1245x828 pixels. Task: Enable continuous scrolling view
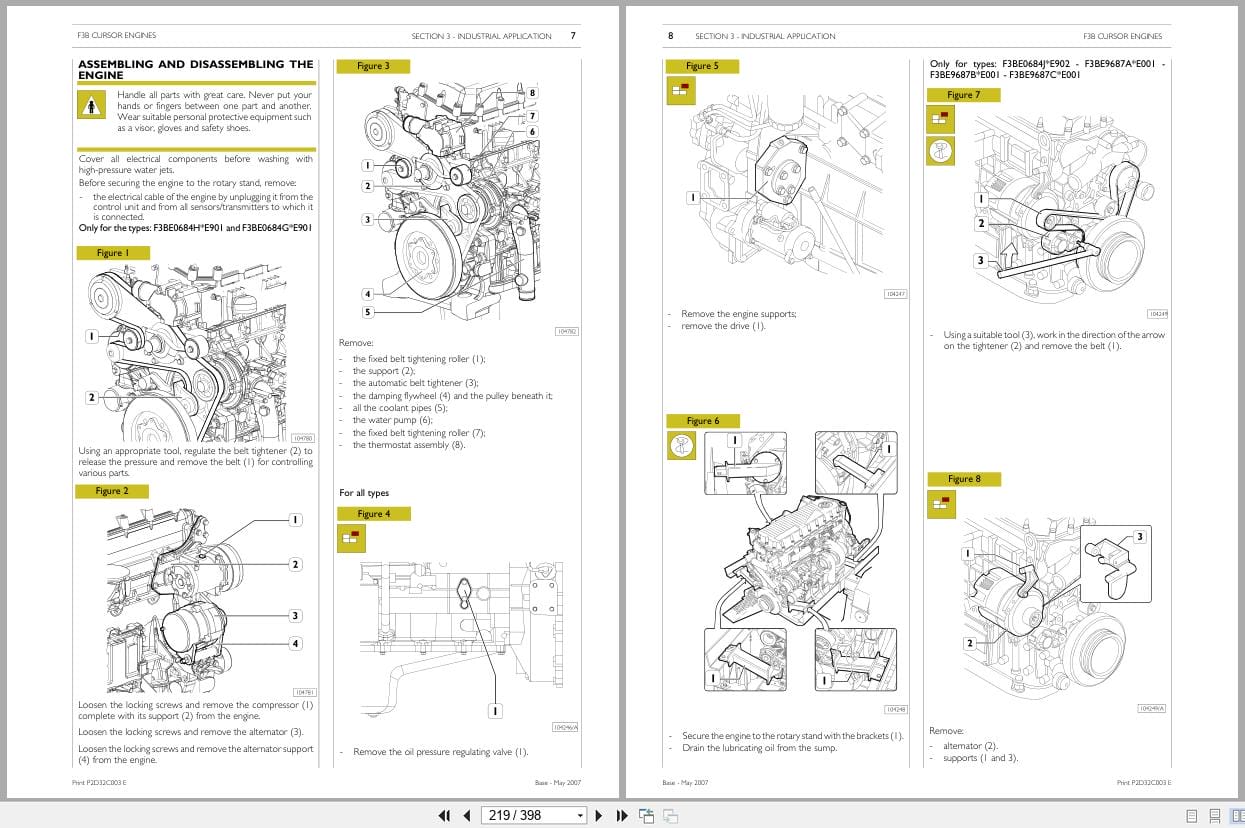click(1214, 816)
